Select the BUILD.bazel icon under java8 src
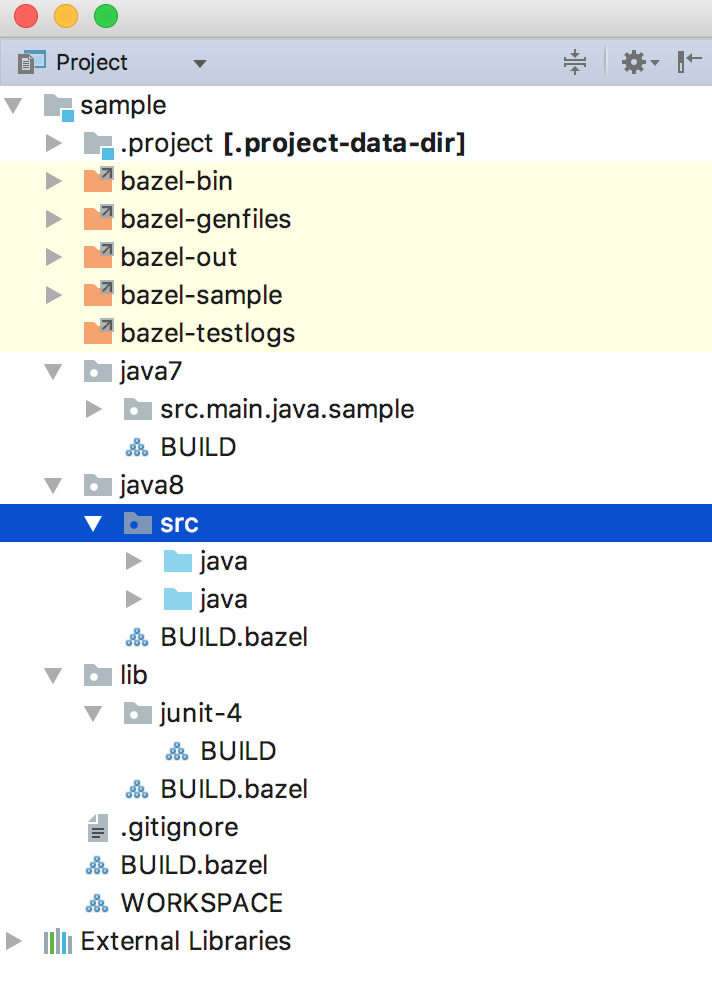This screenshot has height=986, width=712. click(x=138, y=636)
